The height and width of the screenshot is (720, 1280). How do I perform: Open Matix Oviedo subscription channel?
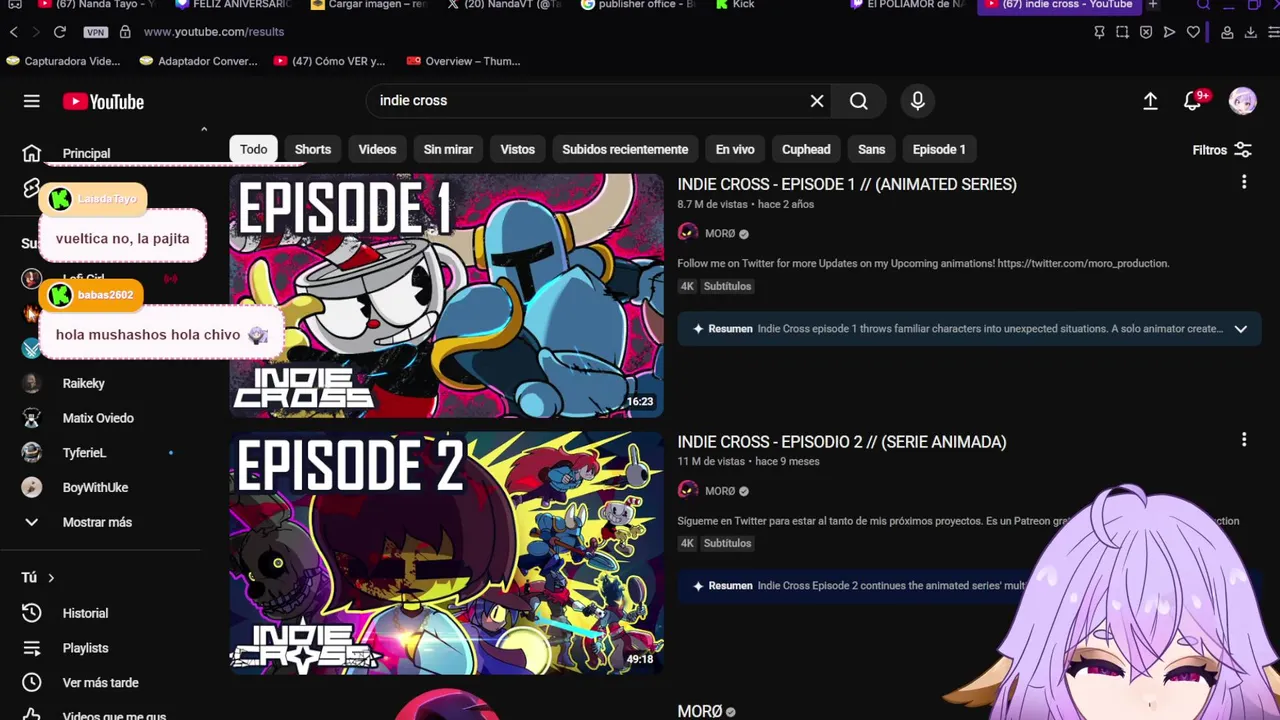(x=98, y=418)
